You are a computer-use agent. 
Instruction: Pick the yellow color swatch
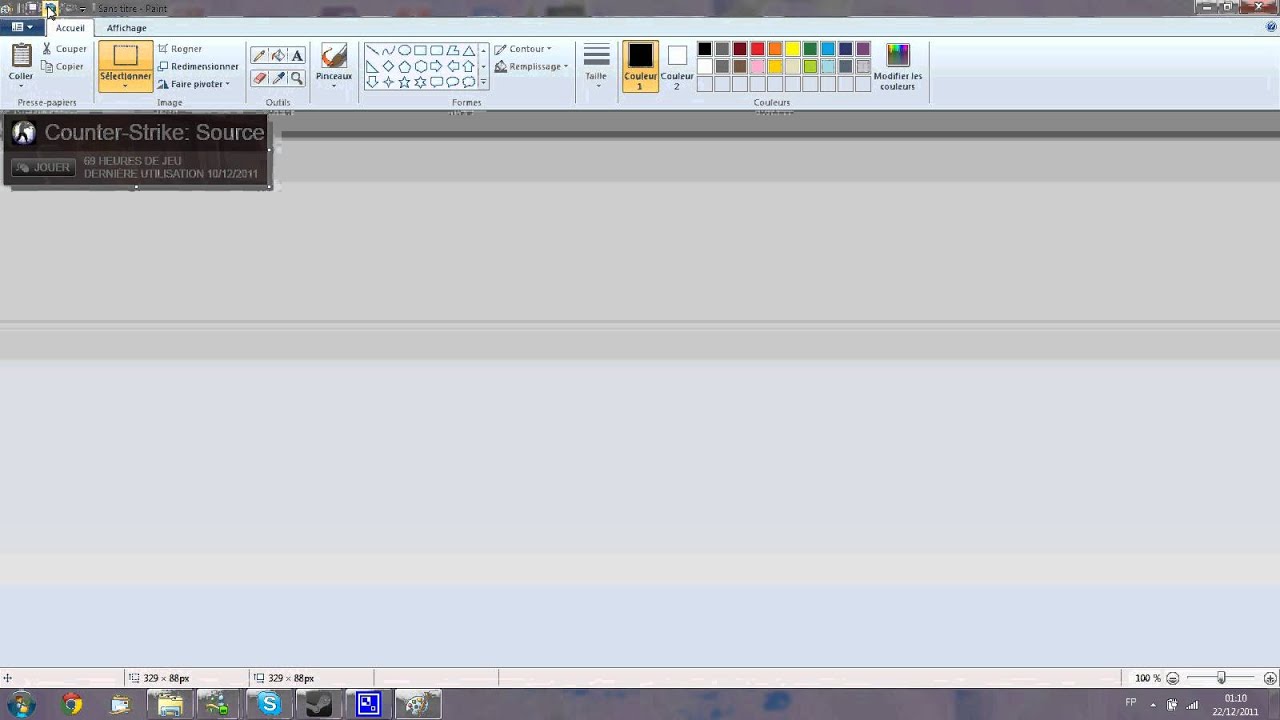793,49
